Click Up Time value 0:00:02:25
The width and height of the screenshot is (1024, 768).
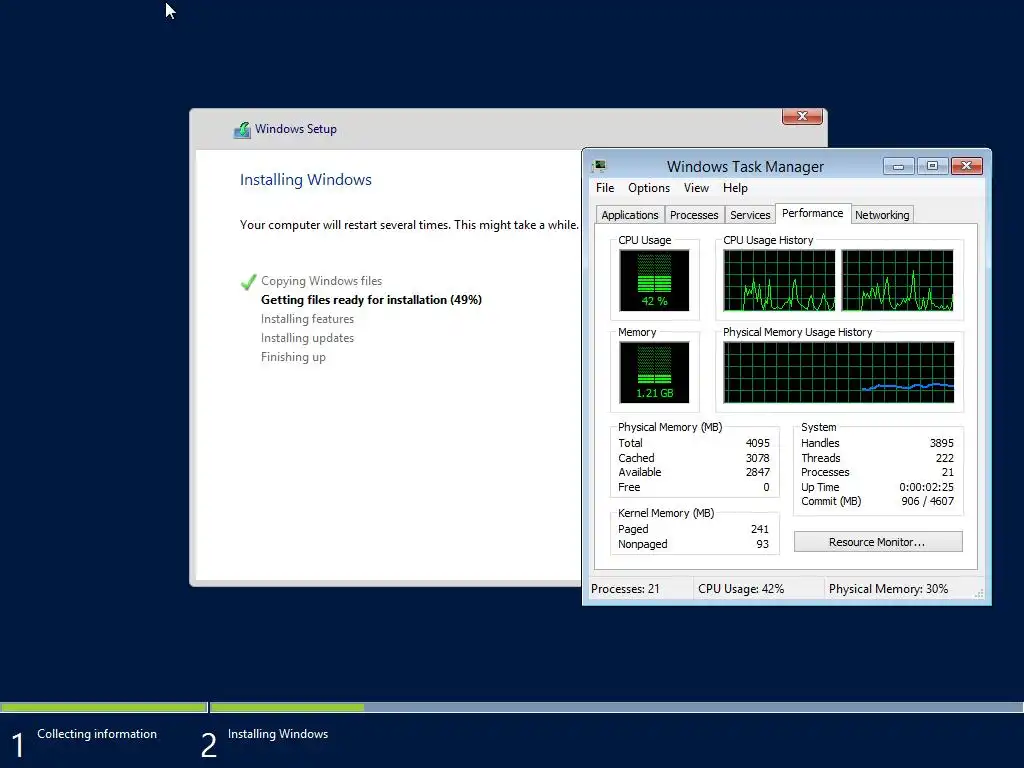coord(926,487)
